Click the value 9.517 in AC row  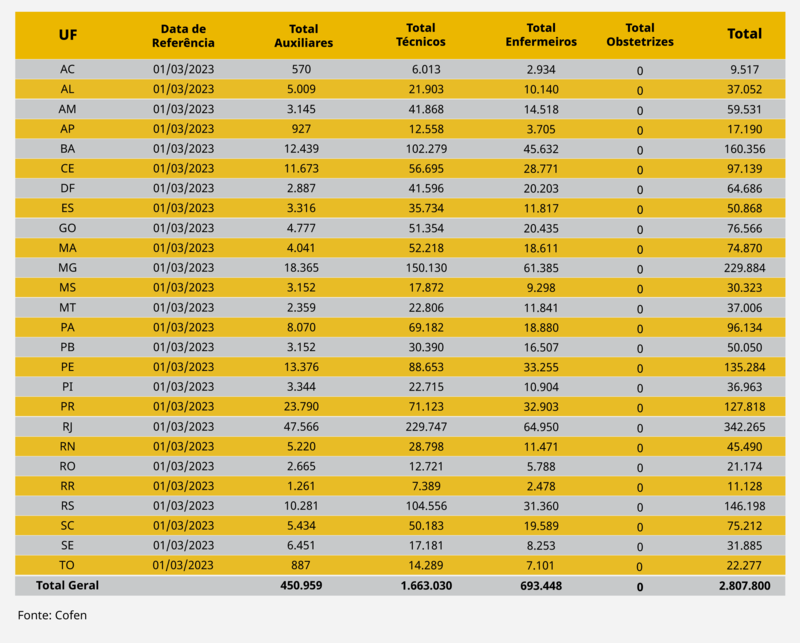744,69
